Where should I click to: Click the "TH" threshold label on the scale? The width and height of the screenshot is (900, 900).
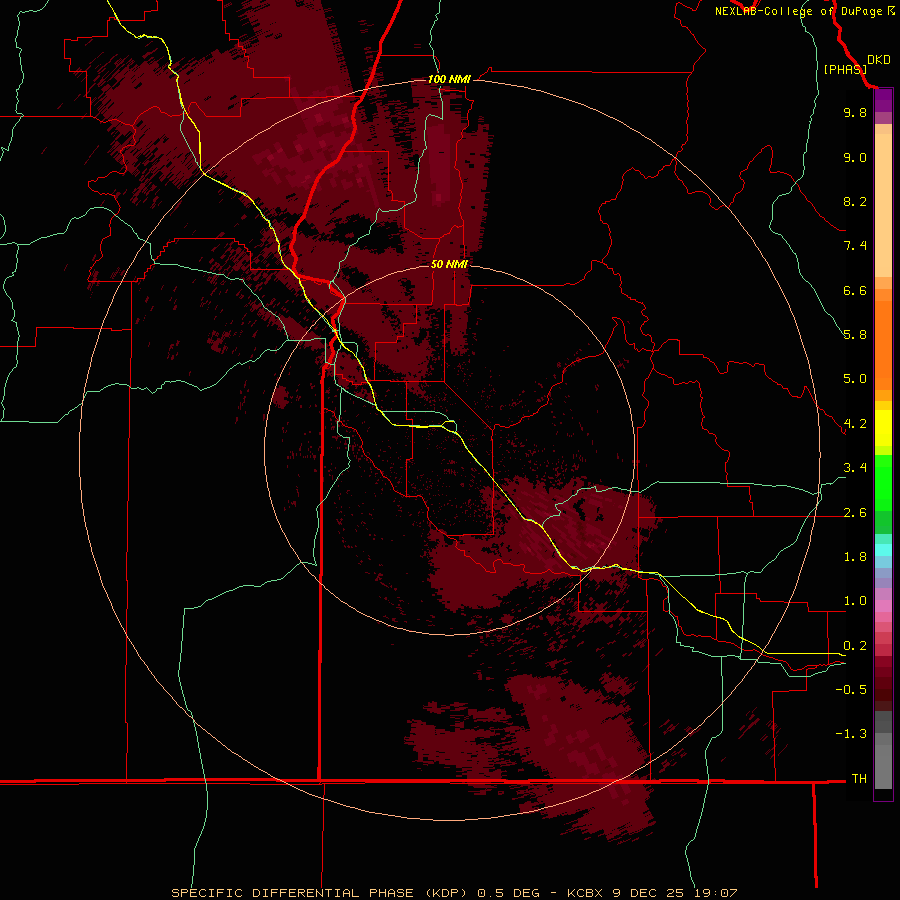[x=859, y=779]
